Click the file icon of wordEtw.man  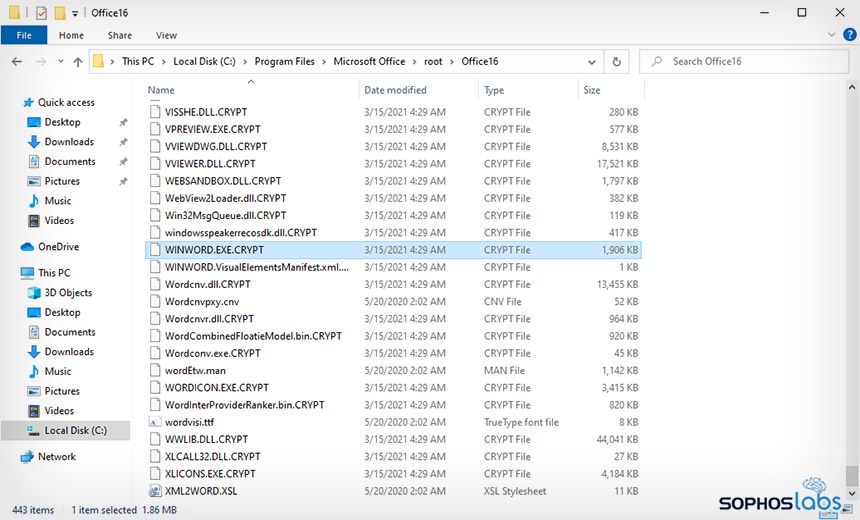point(155,370)
